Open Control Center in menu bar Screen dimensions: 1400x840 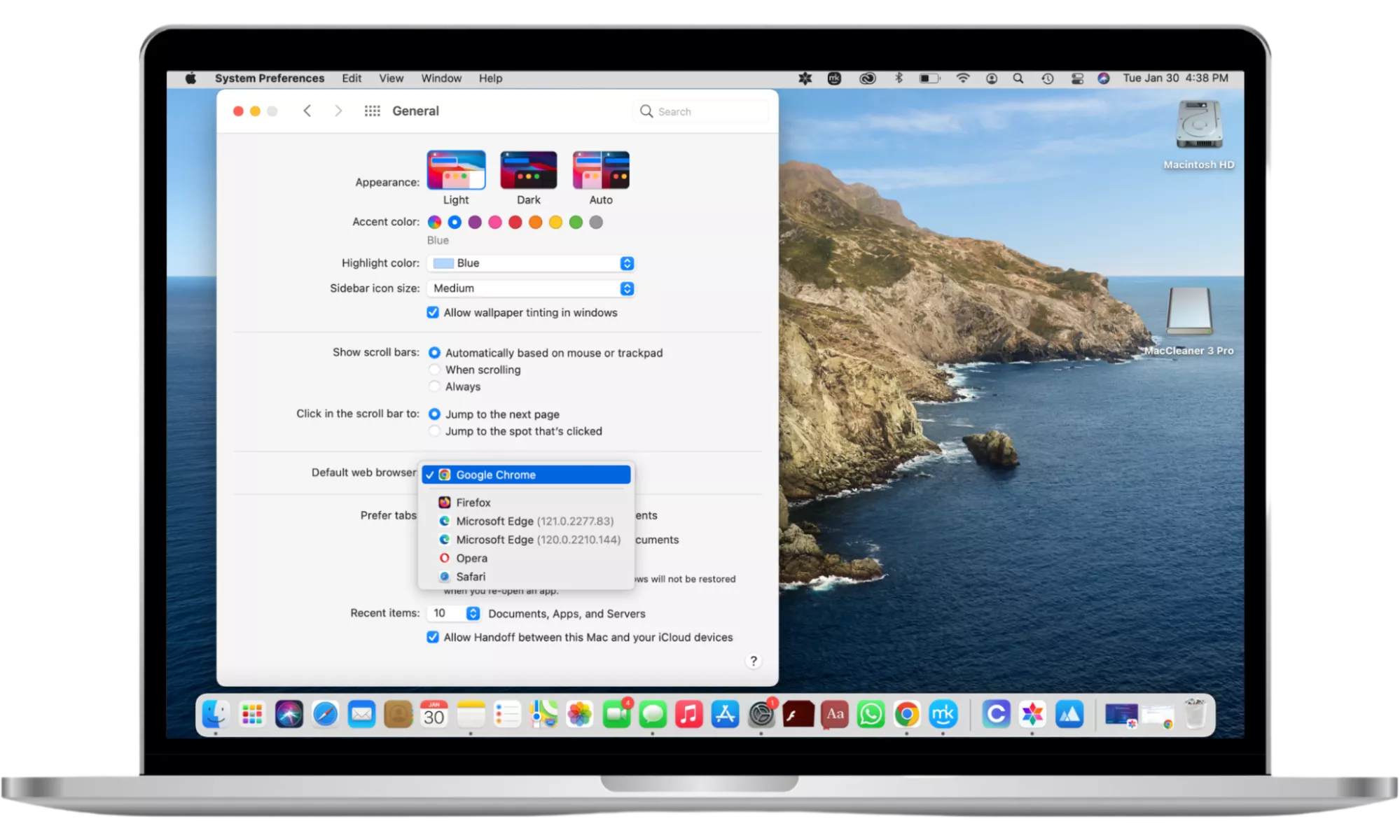pyautogui.click(x=1077, y=78)
